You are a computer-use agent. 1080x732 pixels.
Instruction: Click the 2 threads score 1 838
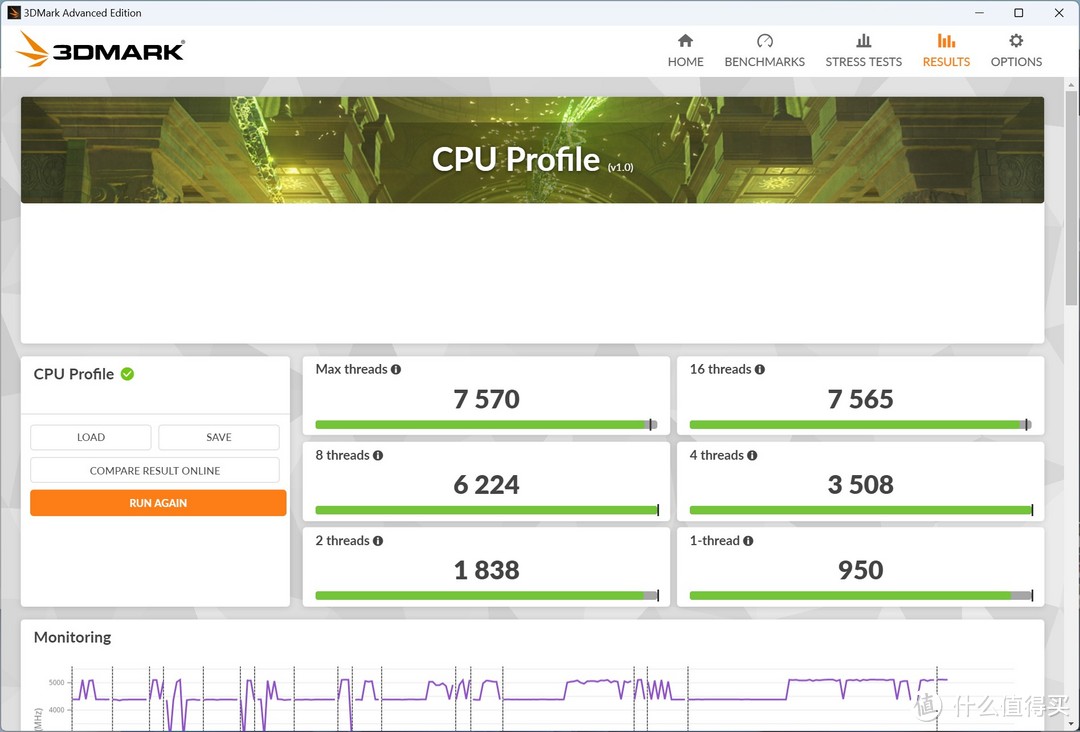click(486, 570)
